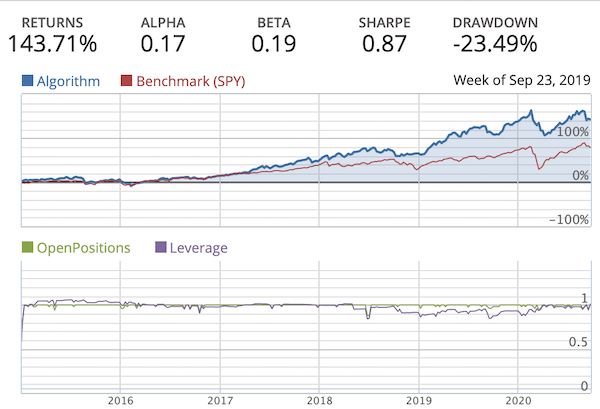This screenshot has width=600, height=409.
Task: Click the ALPHA metric heading
Action: [163, 20]
